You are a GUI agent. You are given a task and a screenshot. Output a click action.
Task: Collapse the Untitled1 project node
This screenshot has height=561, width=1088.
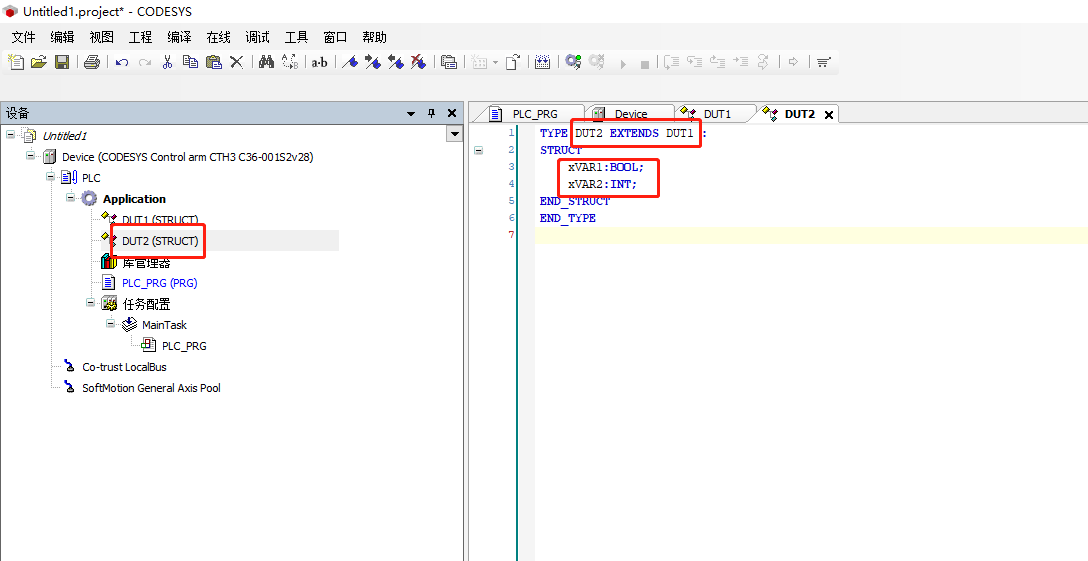[x=10, y=135]
